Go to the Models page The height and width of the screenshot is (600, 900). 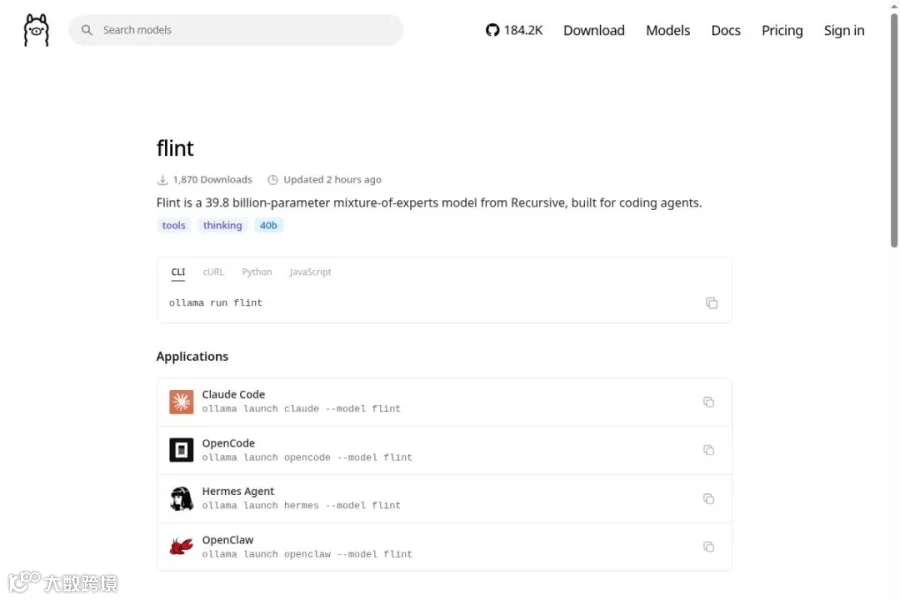[668, 30]
